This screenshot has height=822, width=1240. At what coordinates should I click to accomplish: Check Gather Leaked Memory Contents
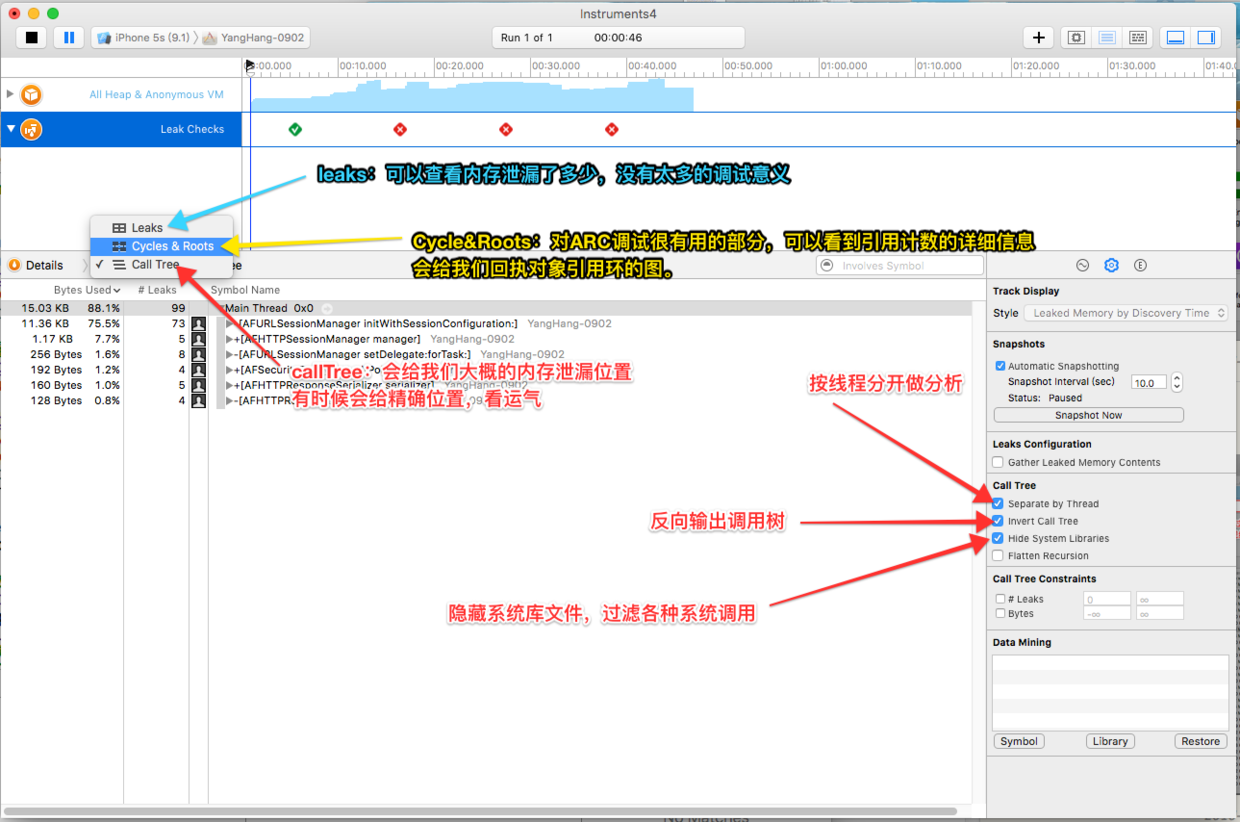point(997,461)
